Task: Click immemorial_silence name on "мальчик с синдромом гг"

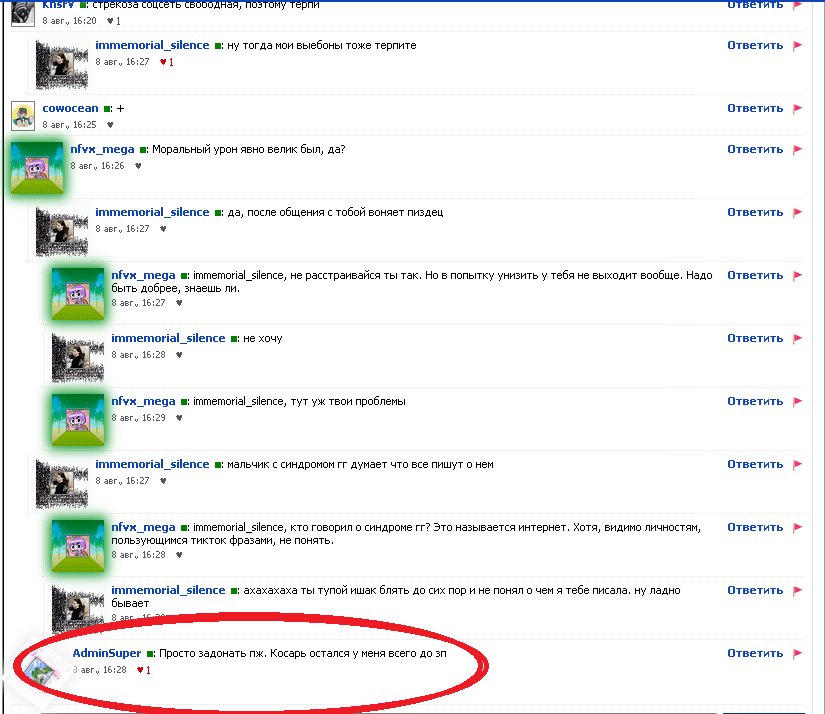Action: pyautogui.click(x=152, y=464)
